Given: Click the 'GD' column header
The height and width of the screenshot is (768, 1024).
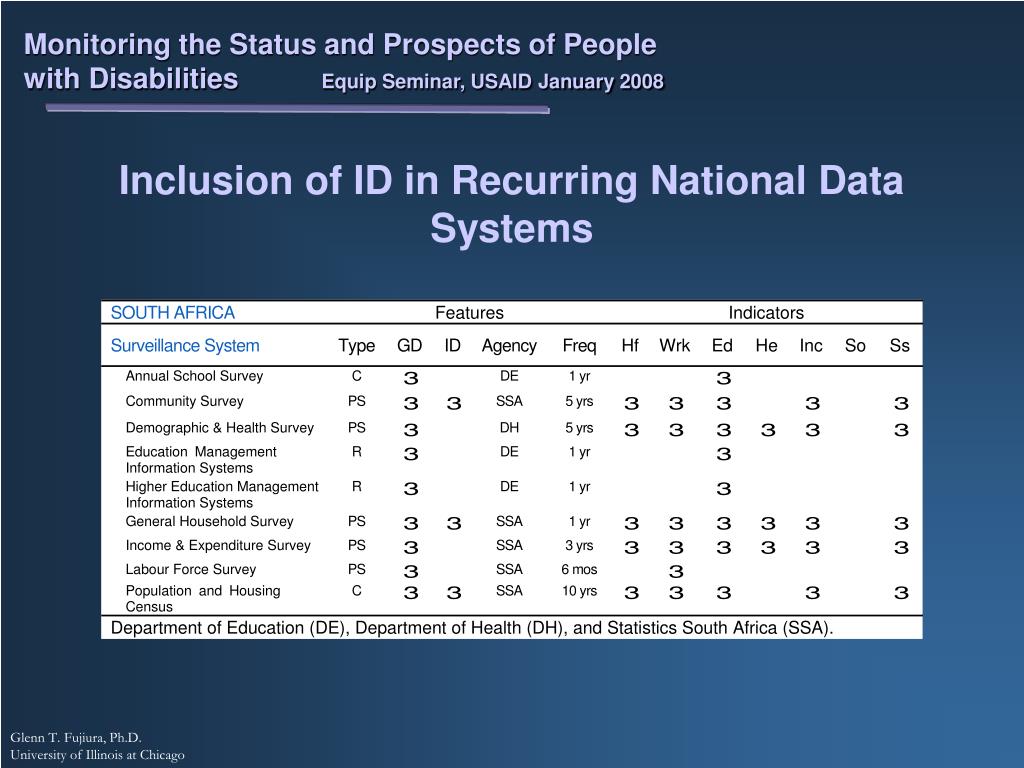Looking at the screenshot, I should 409,345.
